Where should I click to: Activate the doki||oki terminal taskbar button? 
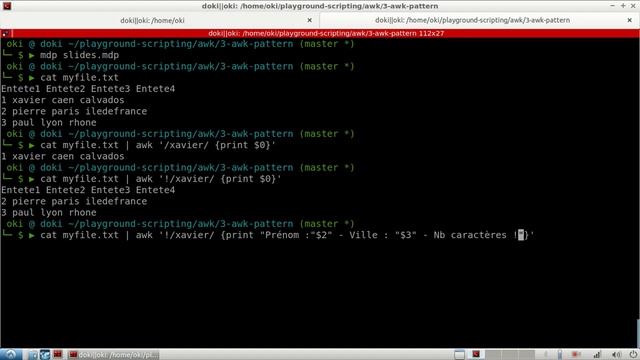click(x=113, y=355)
